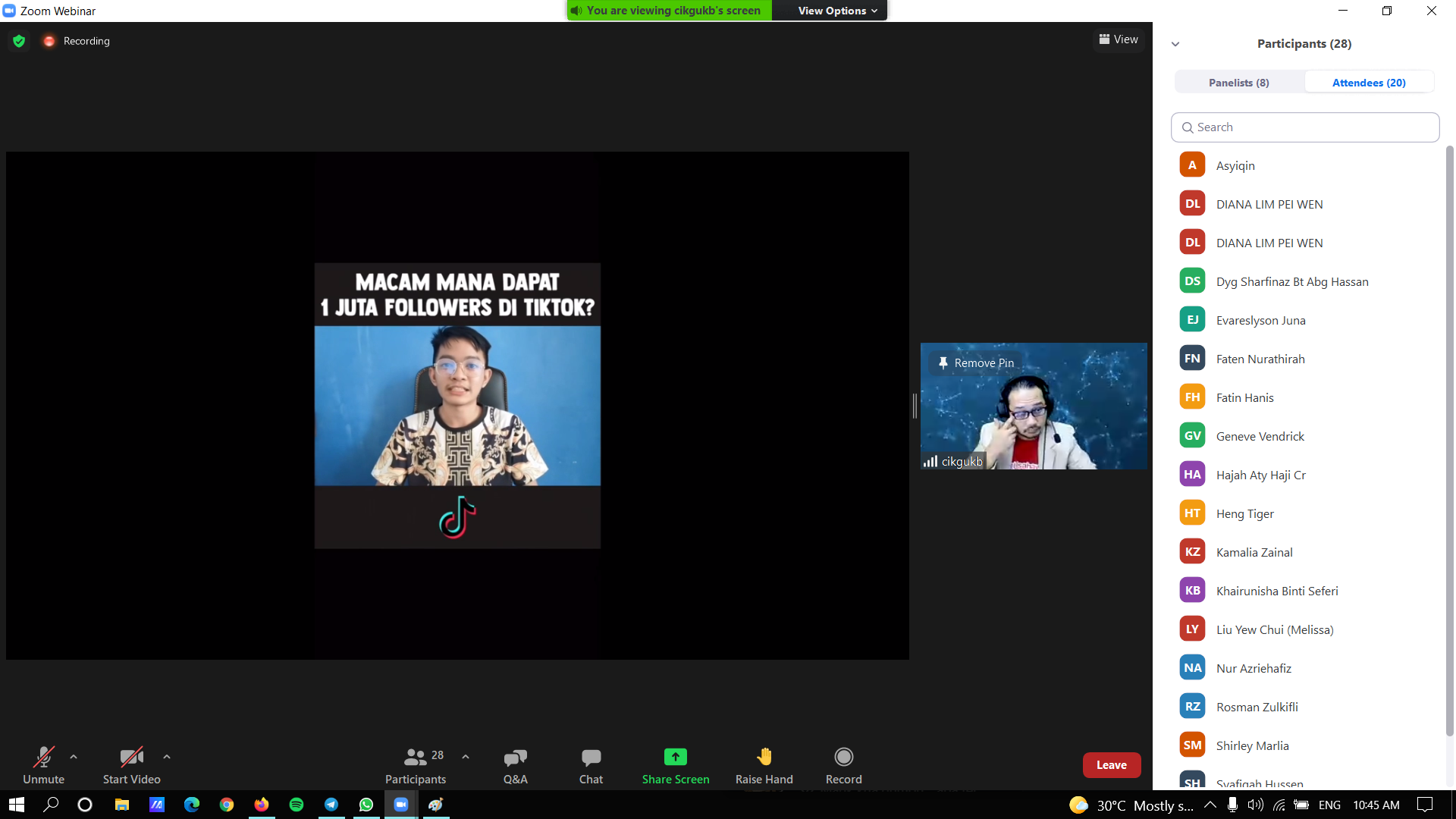Select attendee Hajah Aty Haji Cr
Image resolution: width=1456 pixels, height=819 pixels.
[x=1305, y=475]
